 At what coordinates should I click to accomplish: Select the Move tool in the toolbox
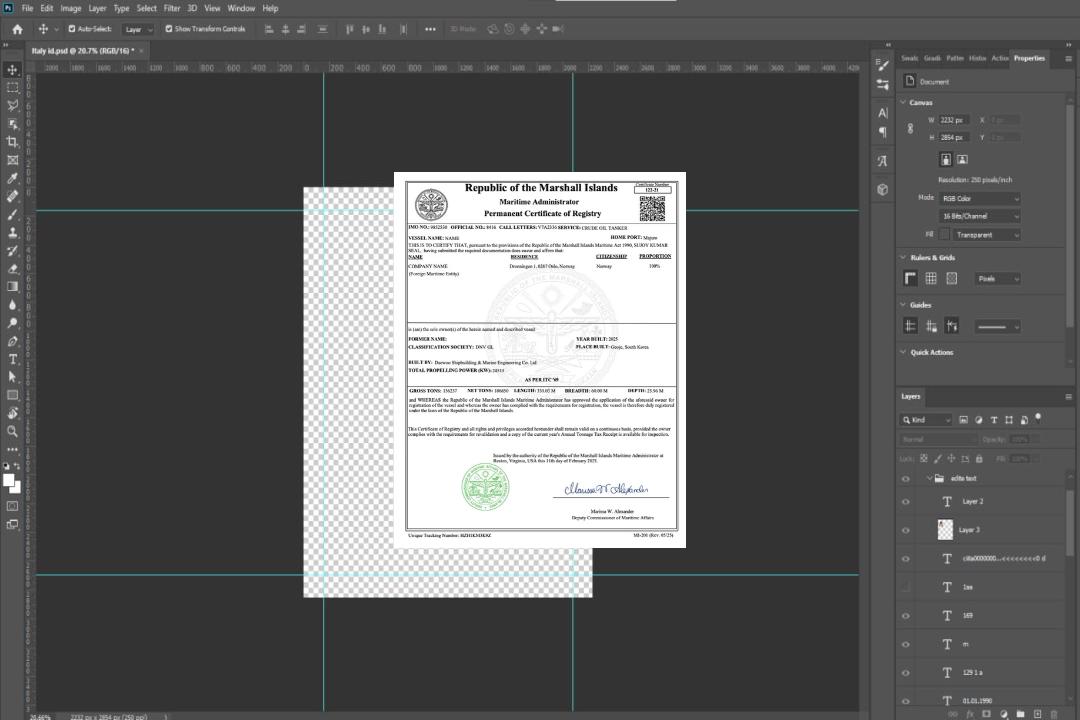click(12, 70)
